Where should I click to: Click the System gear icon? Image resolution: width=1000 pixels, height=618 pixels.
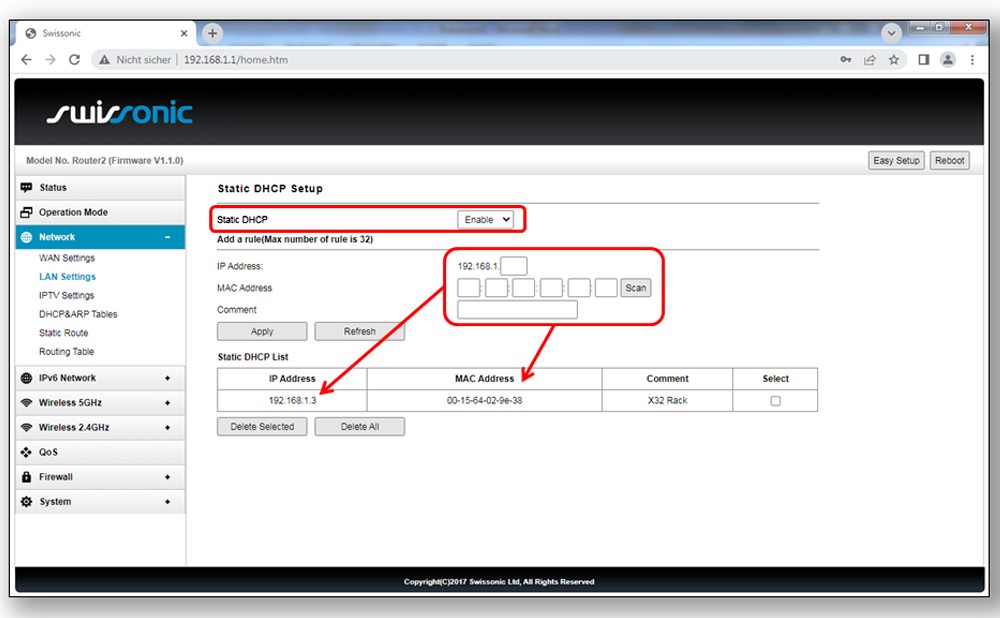point(27,502)
